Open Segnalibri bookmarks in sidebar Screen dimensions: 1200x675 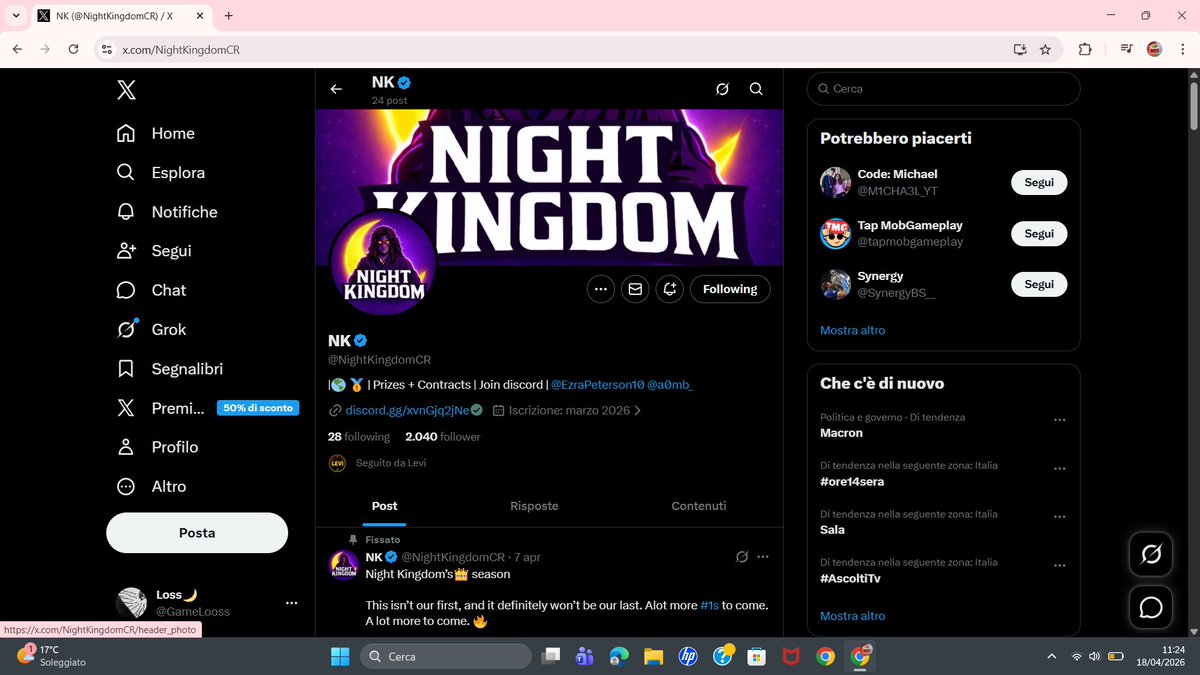[x=169, y=369]
